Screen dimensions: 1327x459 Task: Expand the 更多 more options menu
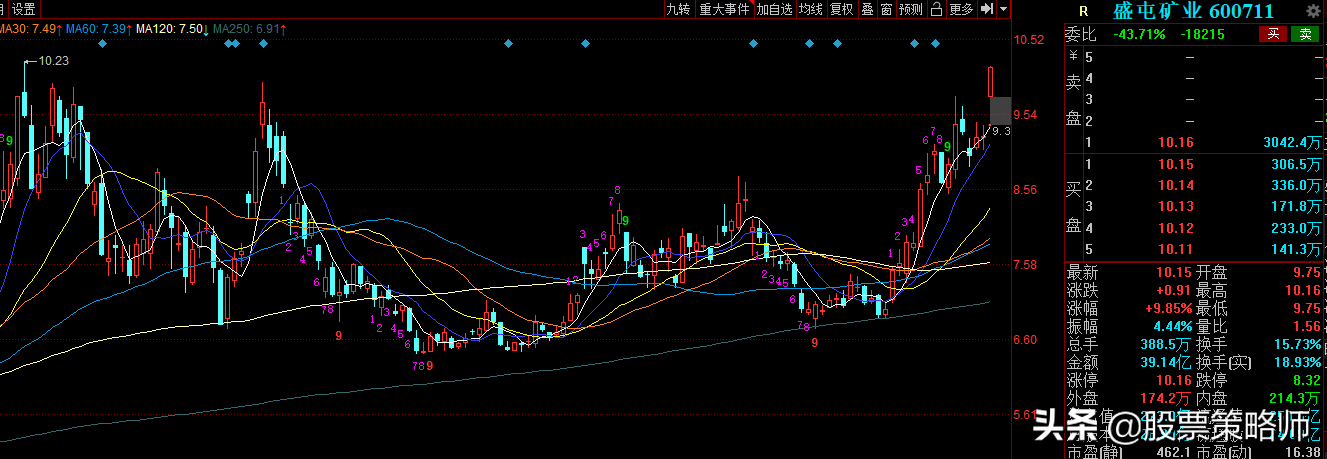[961, 9]
